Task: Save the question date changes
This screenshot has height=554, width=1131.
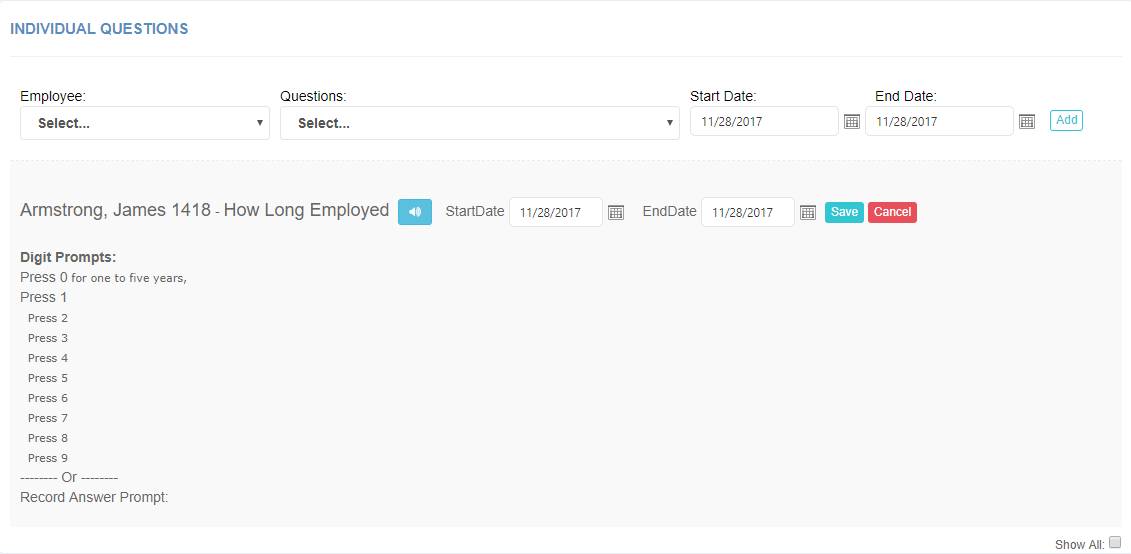Action: 844,212
